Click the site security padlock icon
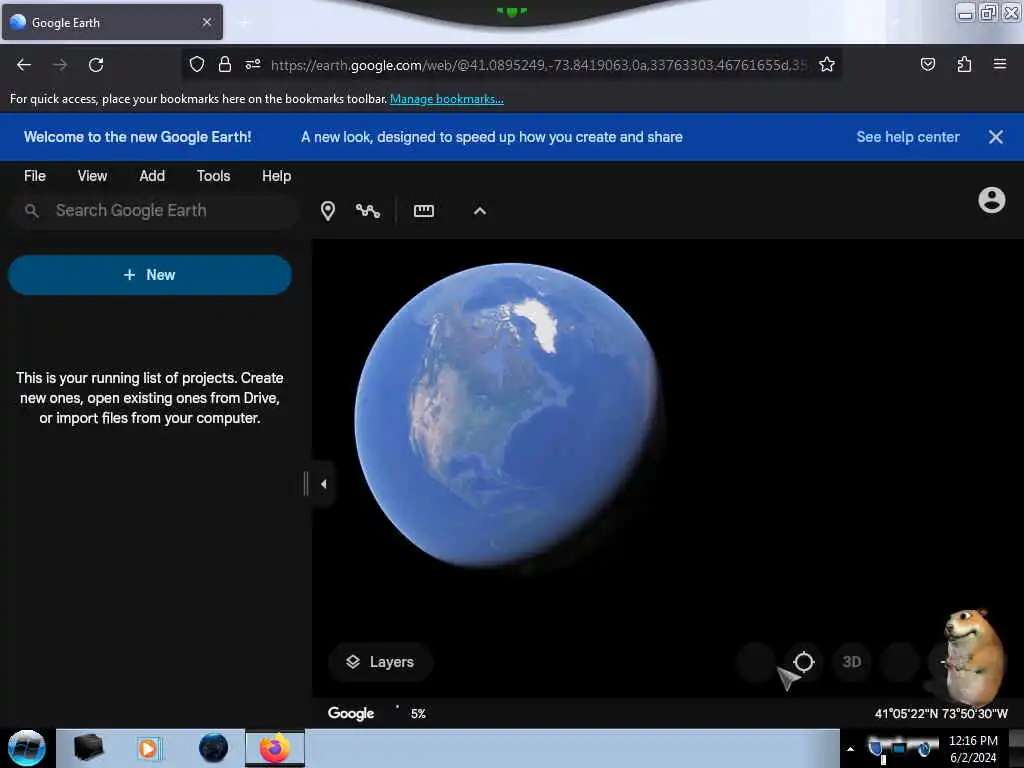 [x=225, y=64]
